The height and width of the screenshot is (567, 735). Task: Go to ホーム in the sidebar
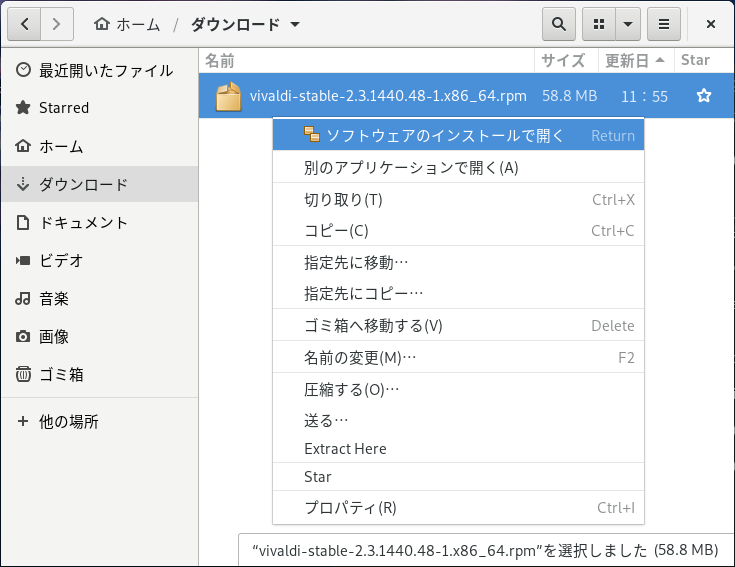[x=99, y=146]
